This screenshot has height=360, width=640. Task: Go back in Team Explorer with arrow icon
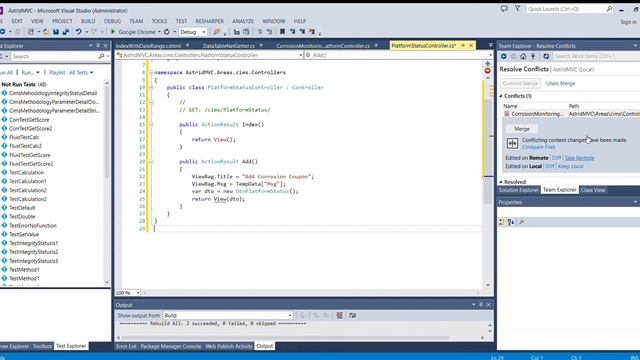(x=504, y=56)
